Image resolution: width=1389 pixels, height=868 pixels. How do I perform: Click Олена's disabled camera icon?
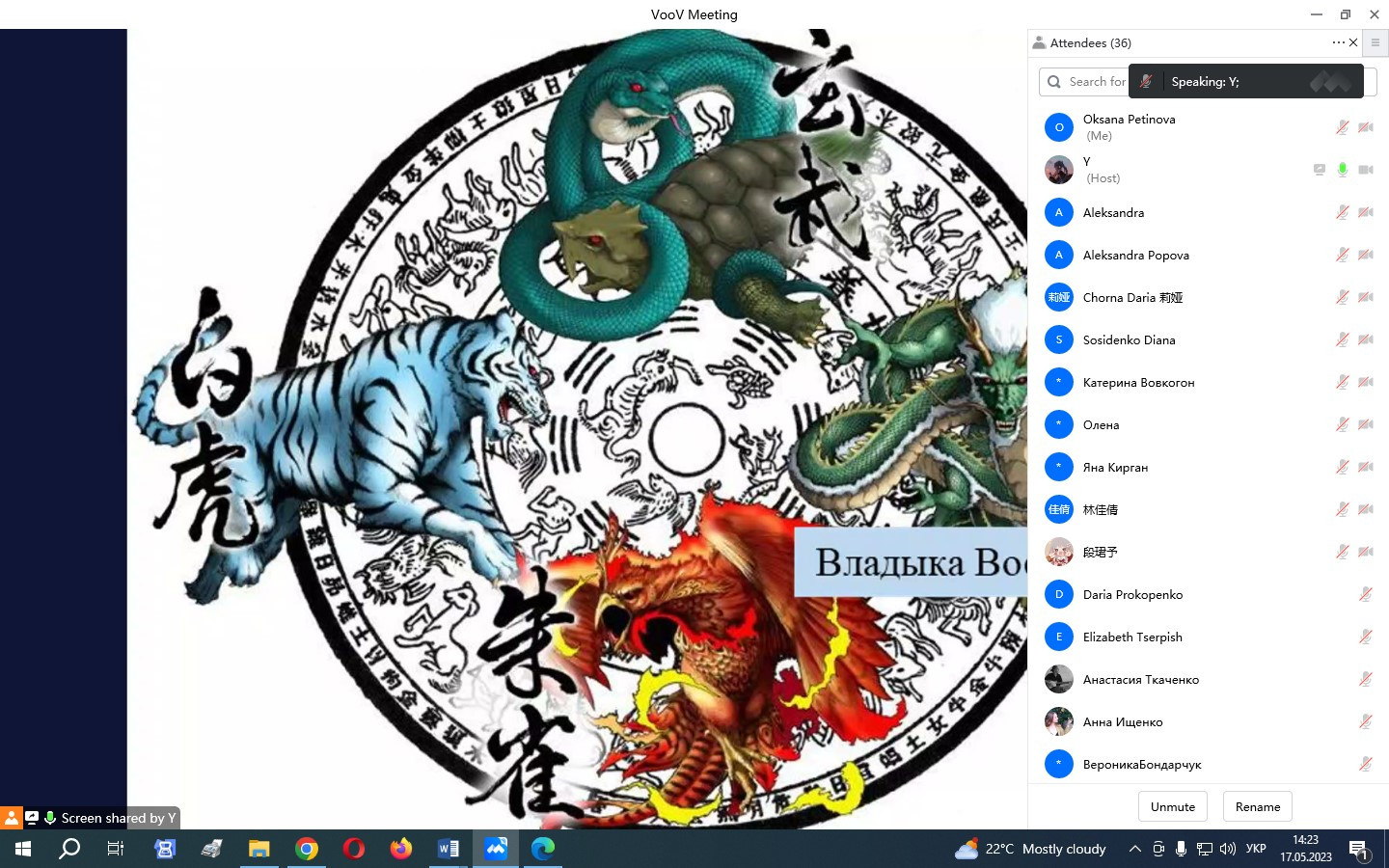click(x=1366, y=424)
